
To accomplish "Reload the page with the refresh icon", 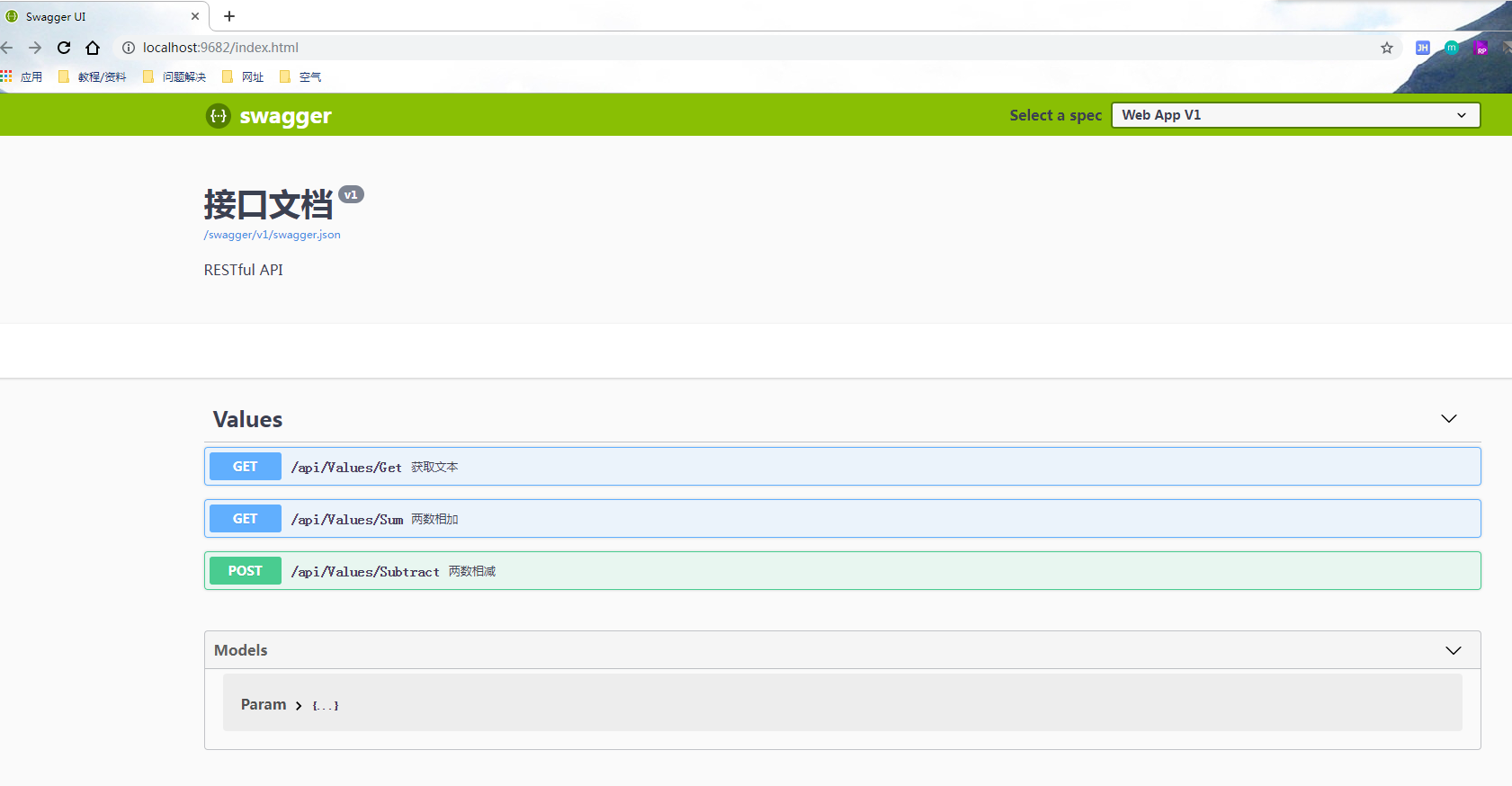I will 64,48.
